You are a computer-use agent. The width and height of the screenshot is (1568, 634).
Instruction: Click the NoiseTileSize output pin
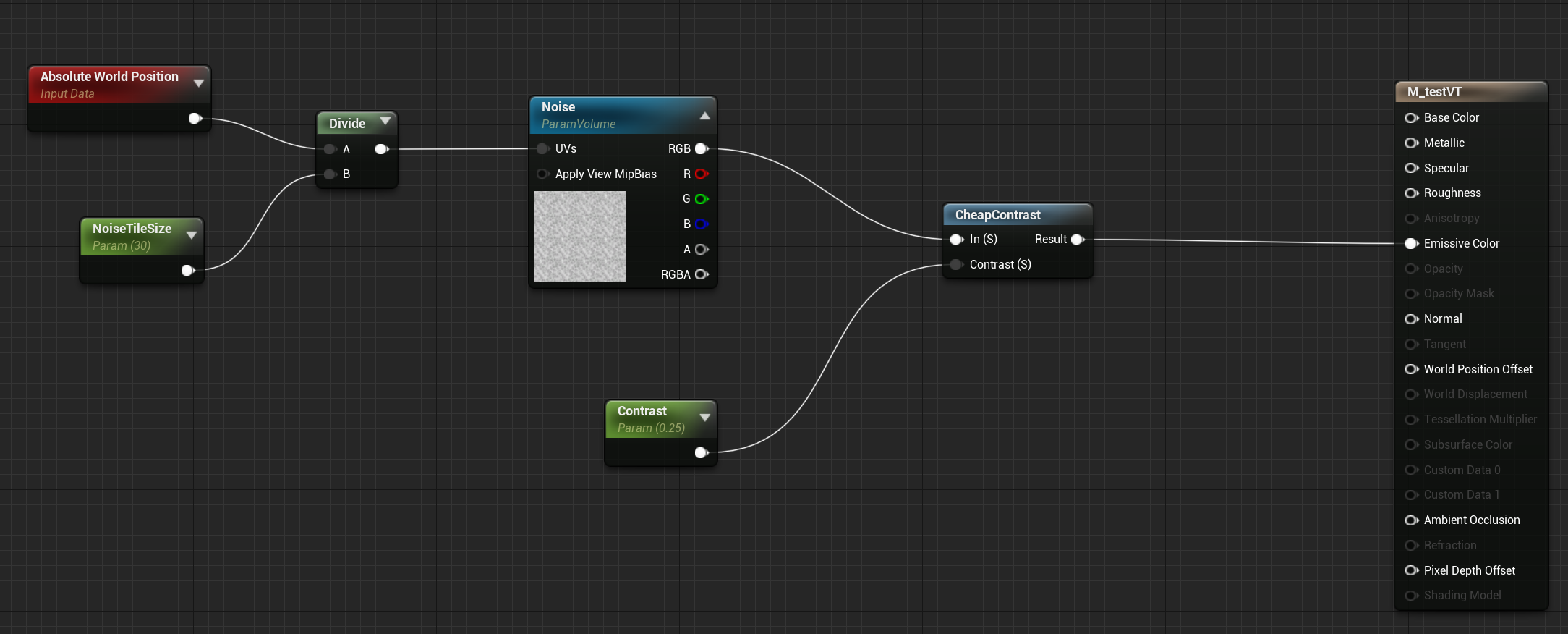188,270
